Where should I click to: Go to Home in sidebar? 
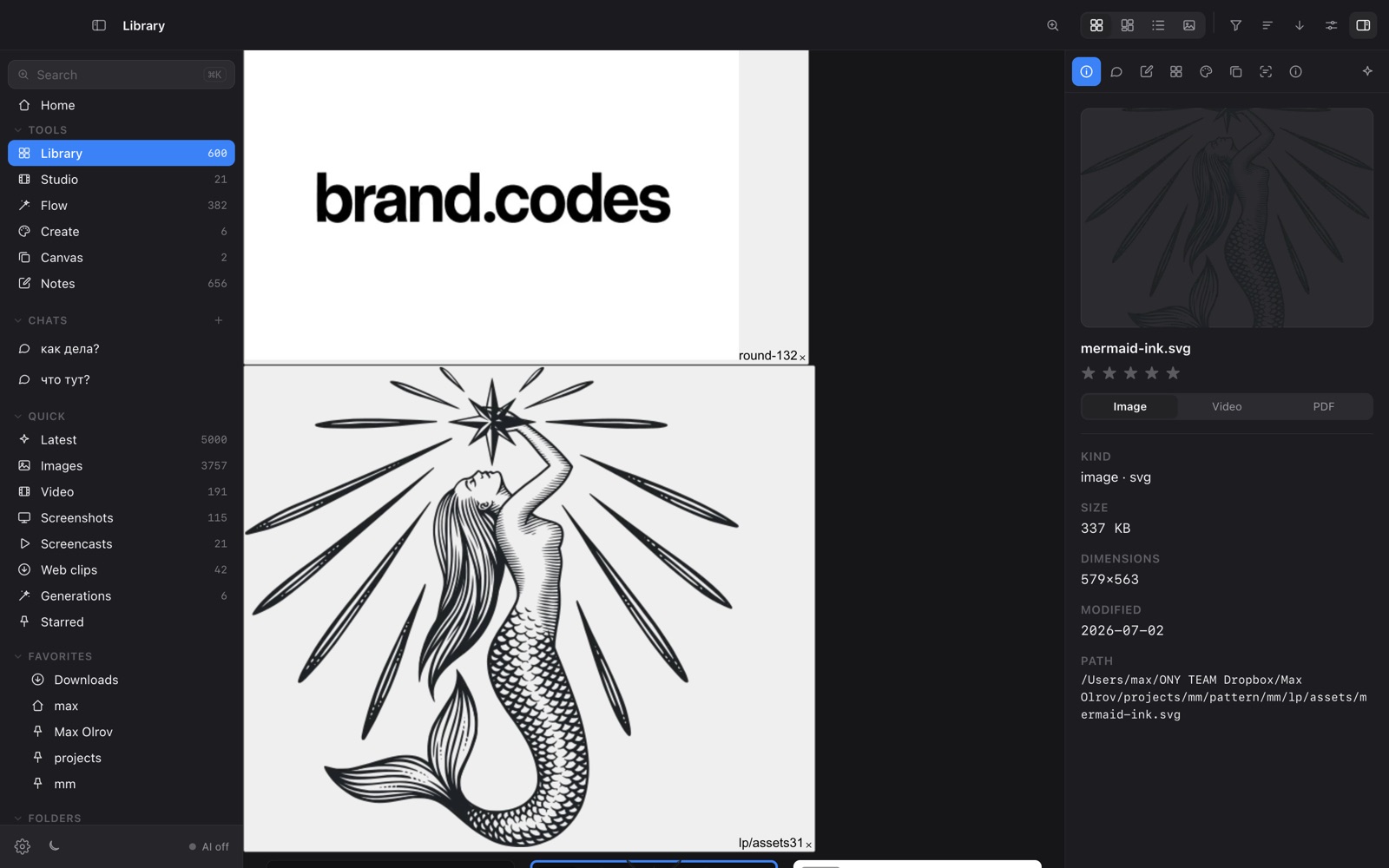[122, 105]
